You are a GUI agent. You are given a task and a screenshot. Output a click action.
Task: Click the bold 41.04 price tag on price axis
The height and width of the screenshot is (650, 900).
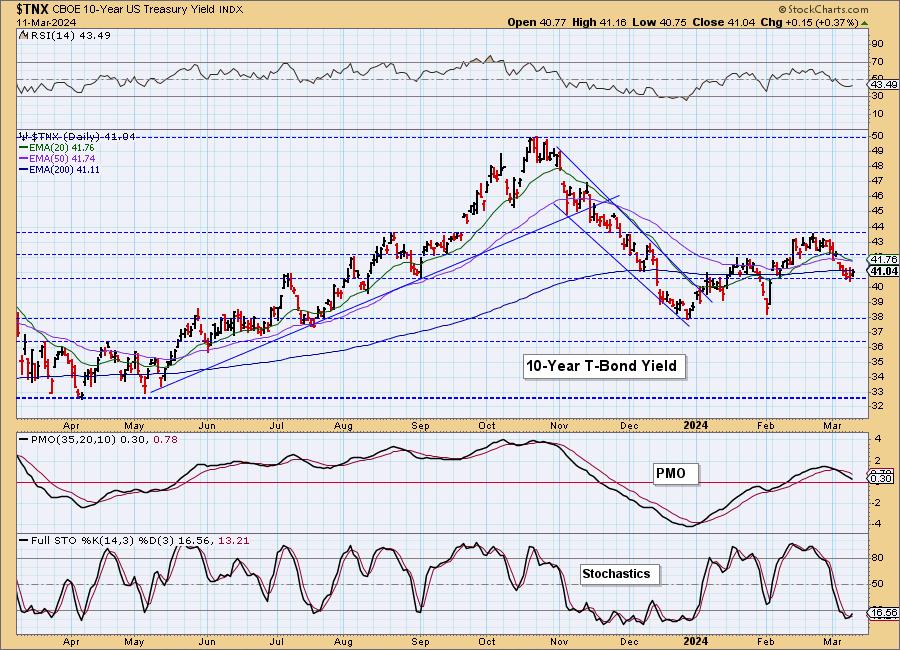pyautogui.click(x=884, y=271)
